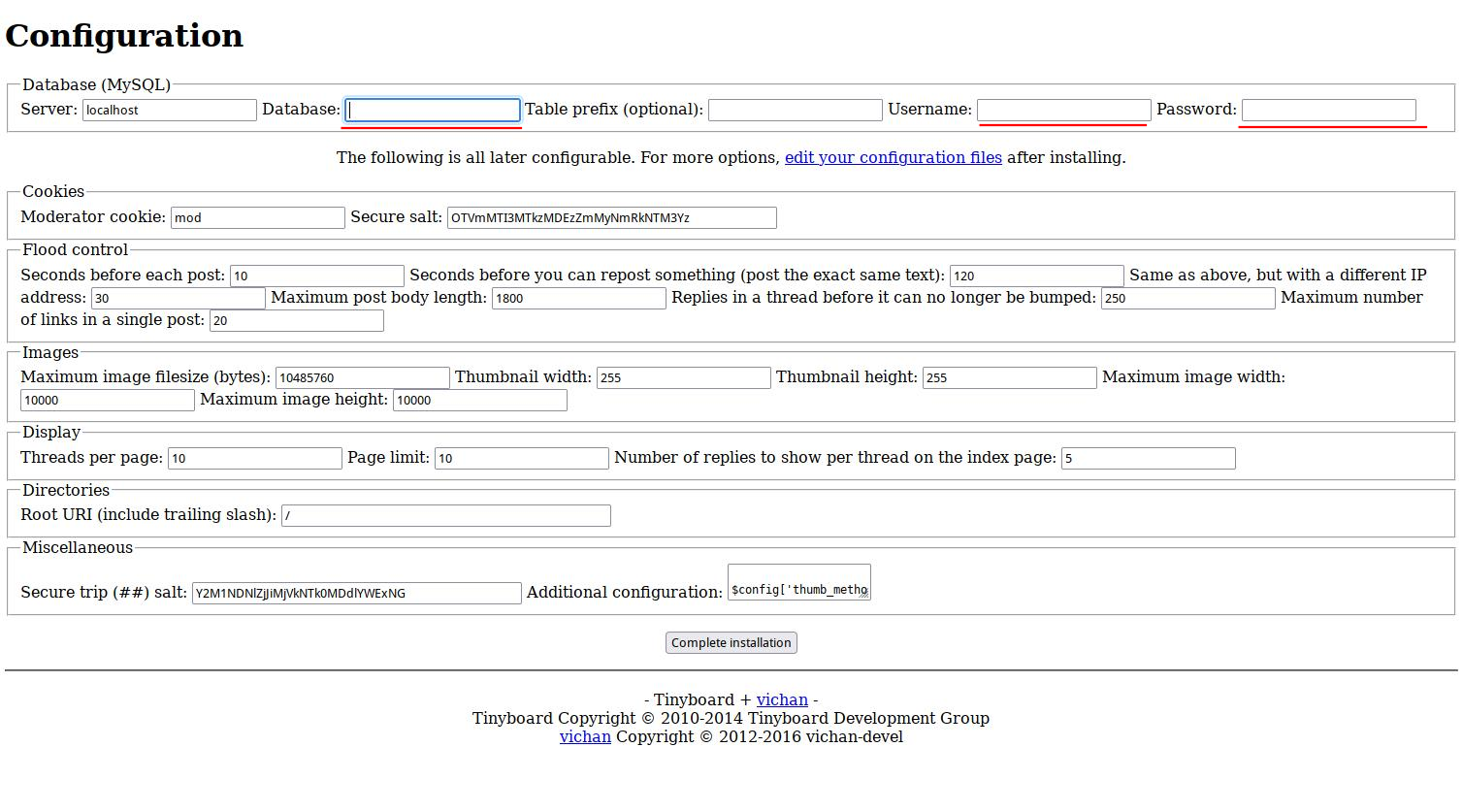Click the maximum links per post field
The width and height of the screenshot is (1463, 812).
(297, 320)
